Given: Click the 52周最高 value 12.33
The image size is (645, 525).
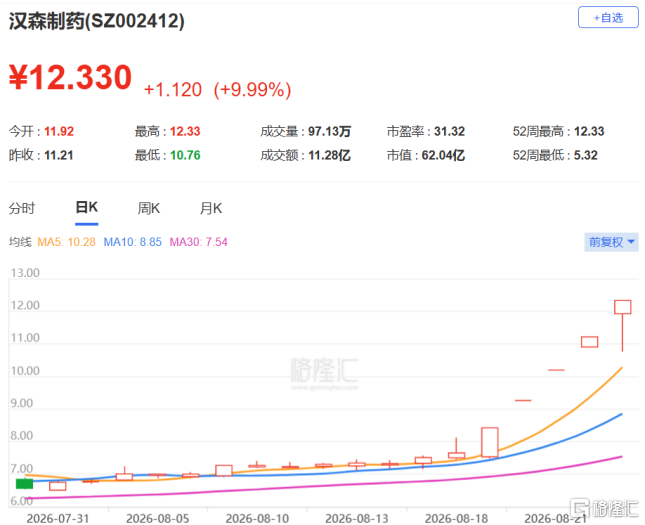Looking at the screenshot, I should (x=589, y=131).
